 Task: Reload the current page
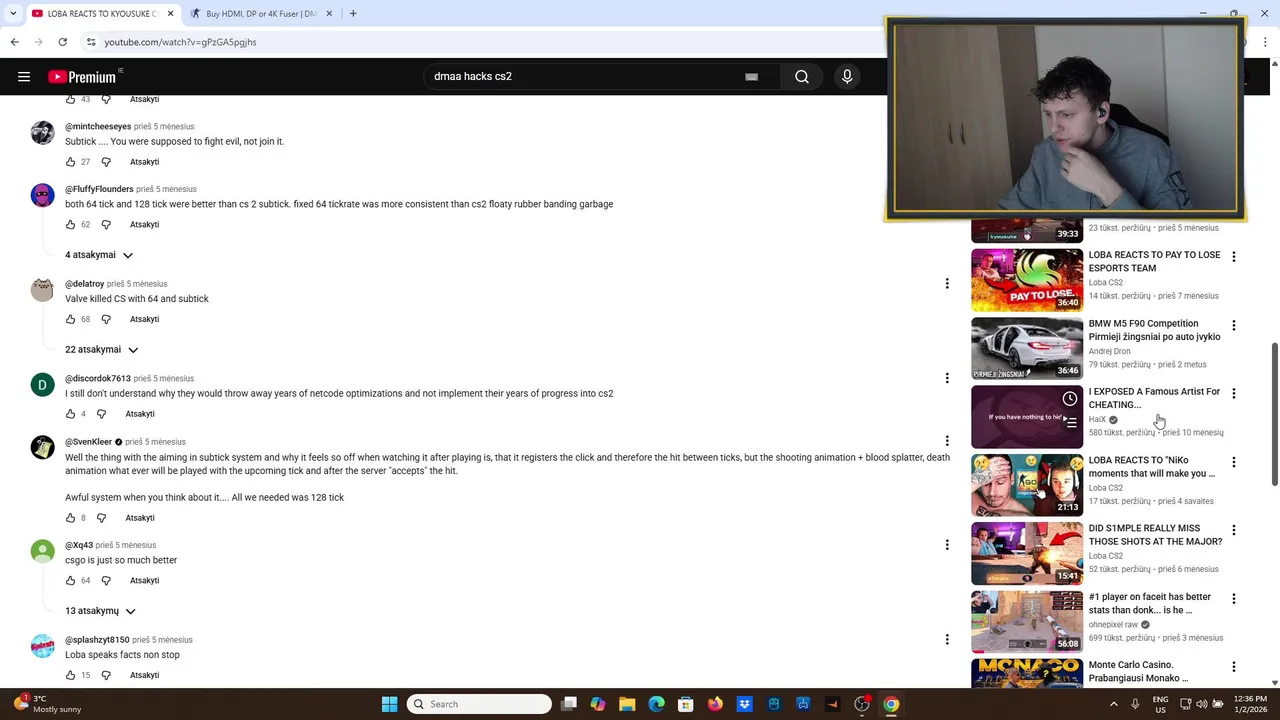pos(62,42)
